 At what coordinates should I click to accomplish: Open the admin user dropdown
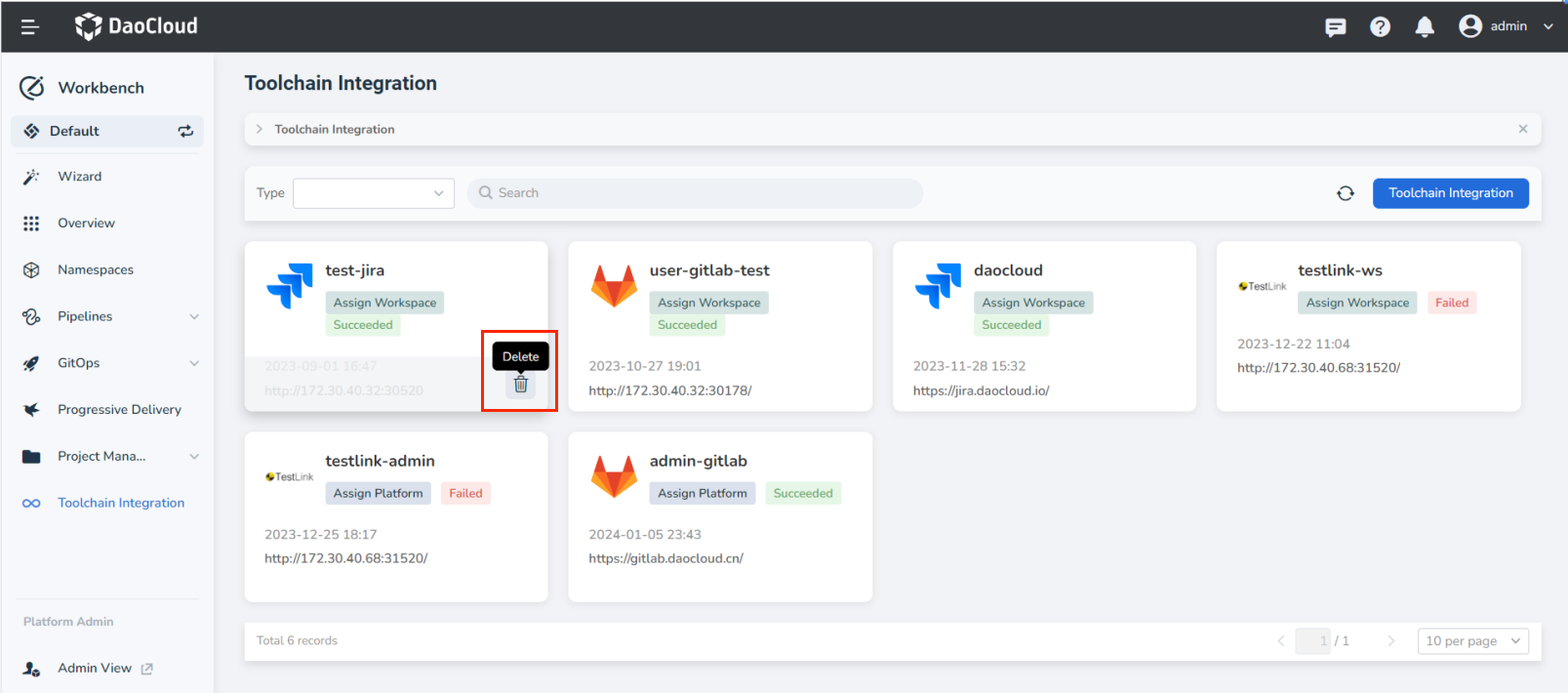coord(1507,26)
